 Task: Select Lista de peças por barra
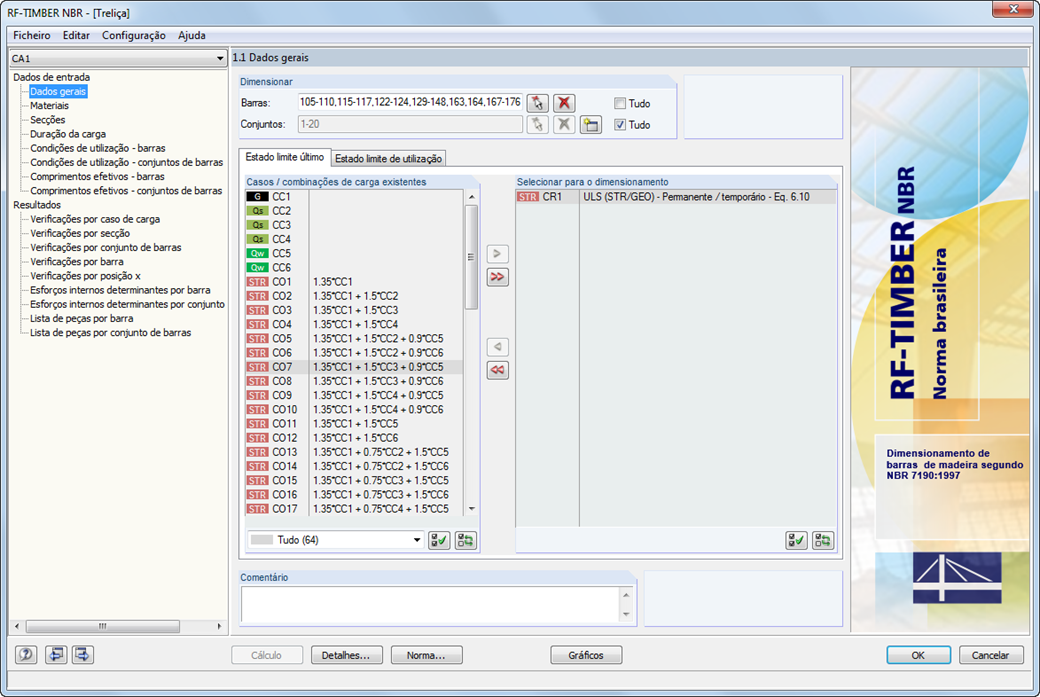click(81, 318)
